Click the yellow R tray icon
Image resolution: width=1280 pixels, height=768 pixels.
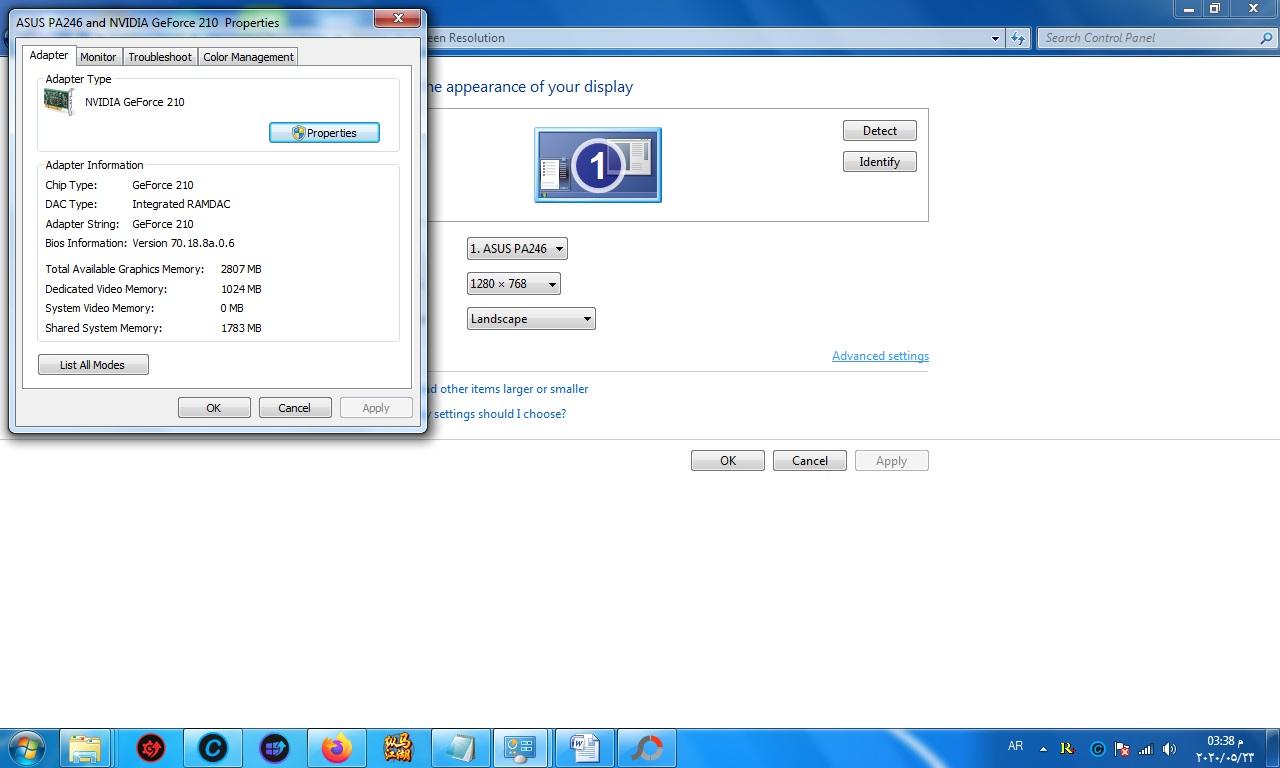(1067, 748)
